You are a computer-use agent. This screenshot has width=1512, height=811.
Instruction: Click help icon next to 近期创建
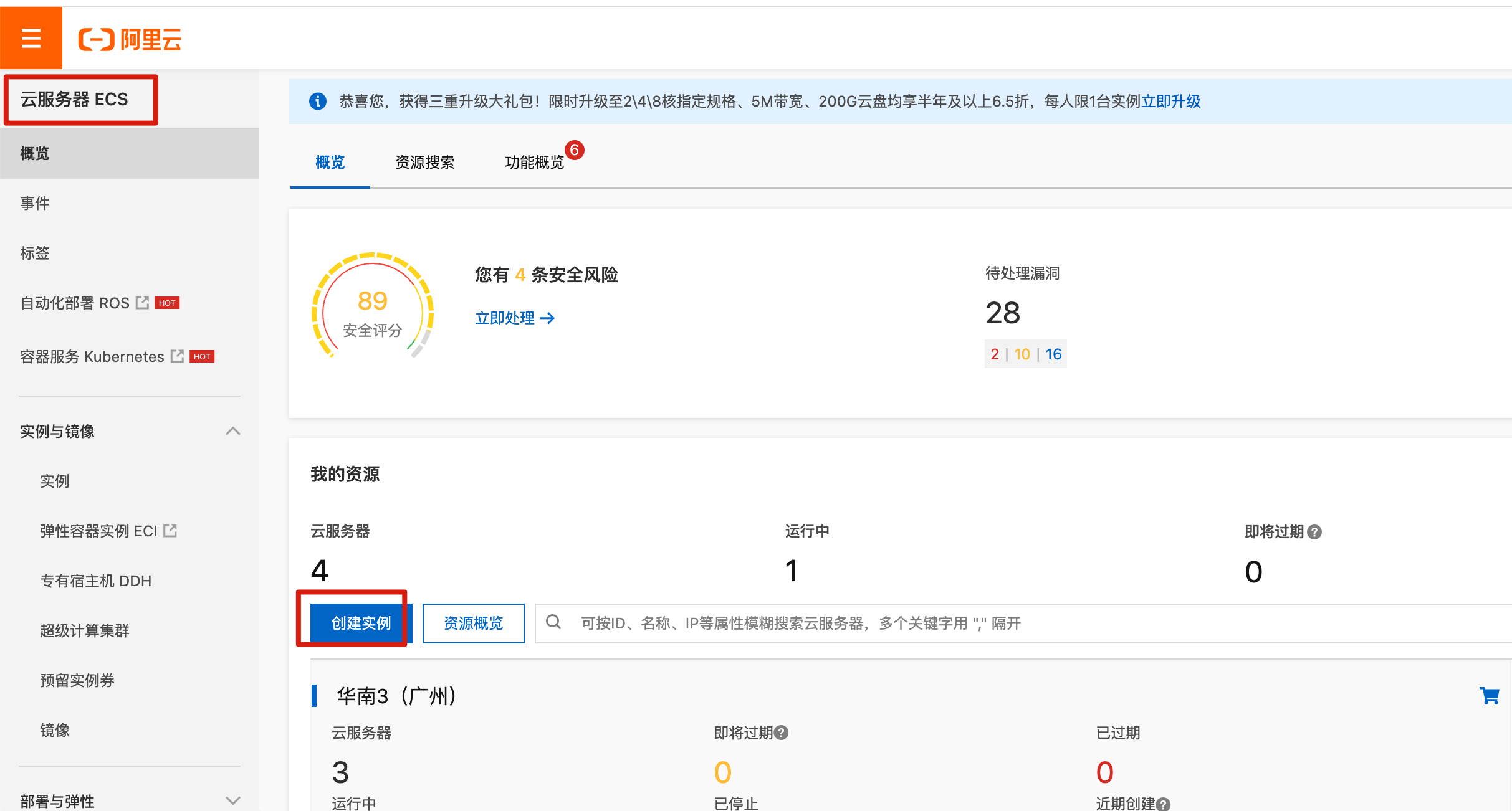(1163, 804)
